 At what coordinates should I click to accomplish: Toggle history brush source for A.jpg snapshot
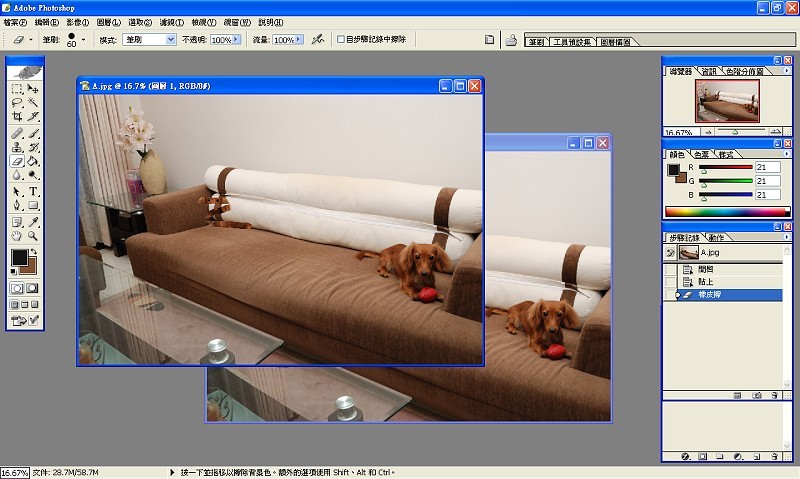coord(670,253)
